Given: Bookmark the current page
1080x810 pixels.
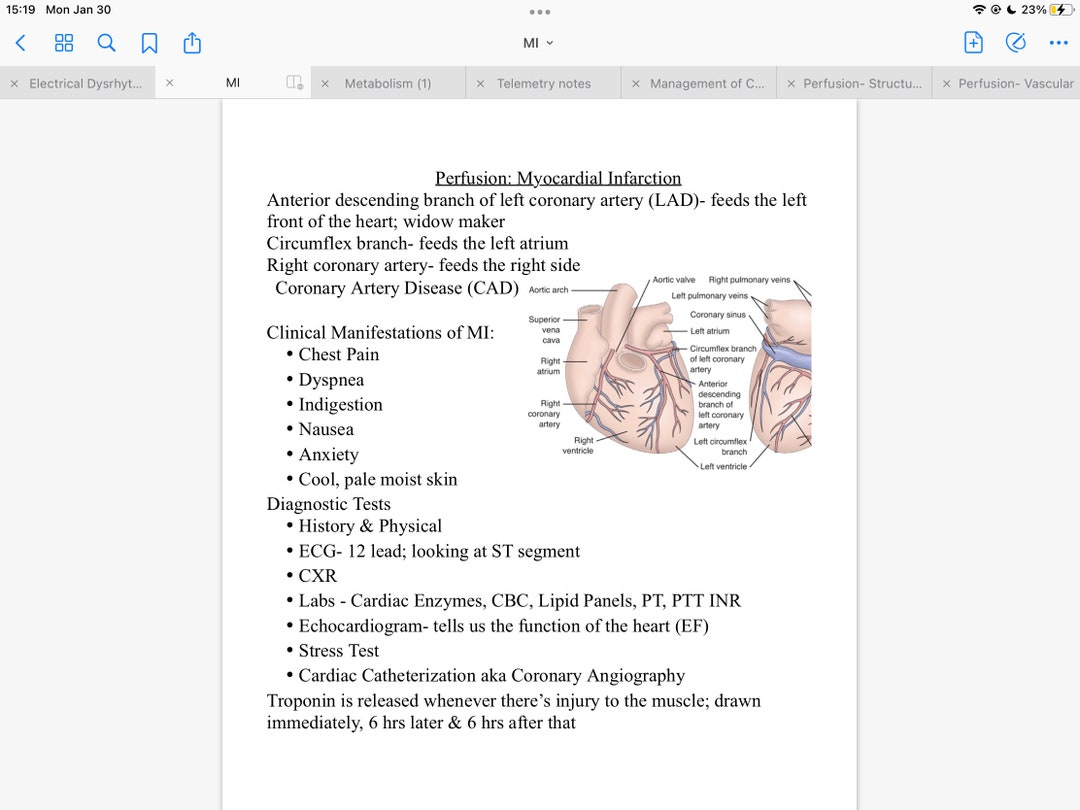Looking at the screenshot, I should pyautogui.click(x=148, y=43).
